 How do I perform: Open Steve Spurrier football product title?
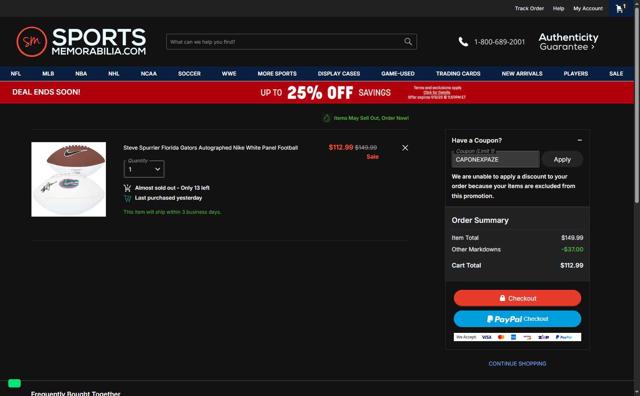click(x=211, y=148)
